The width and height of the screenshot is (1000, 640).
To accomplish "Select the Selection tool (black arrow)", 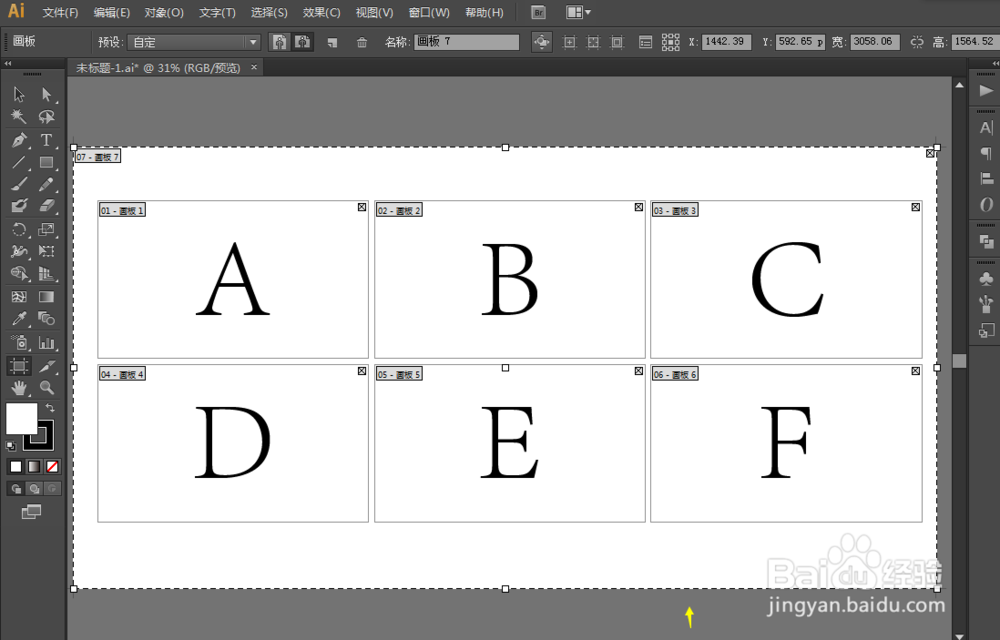I will pos(18,94).
